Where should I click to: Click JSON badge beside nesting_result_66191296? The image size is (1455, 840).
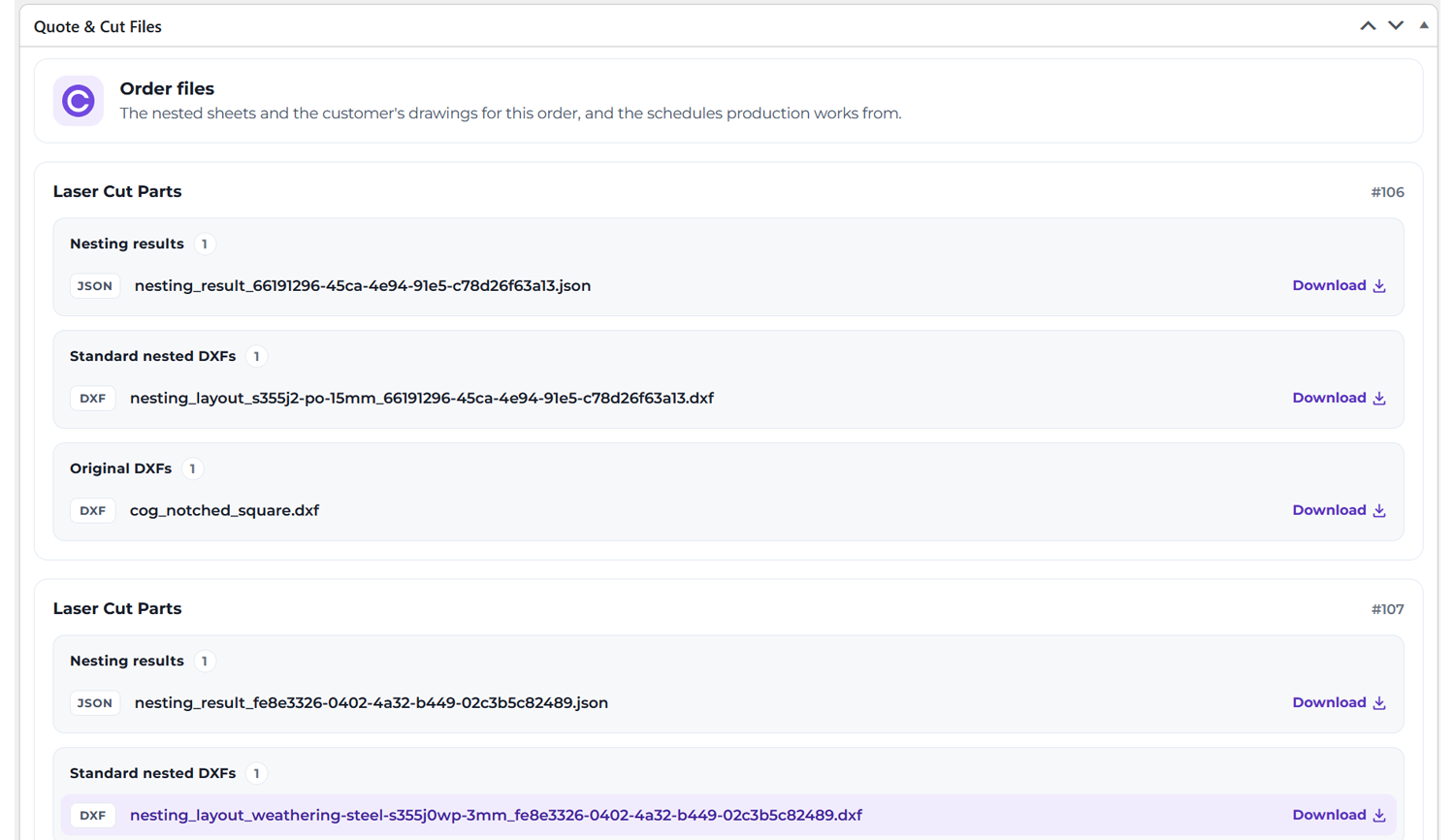click(95, 286)
